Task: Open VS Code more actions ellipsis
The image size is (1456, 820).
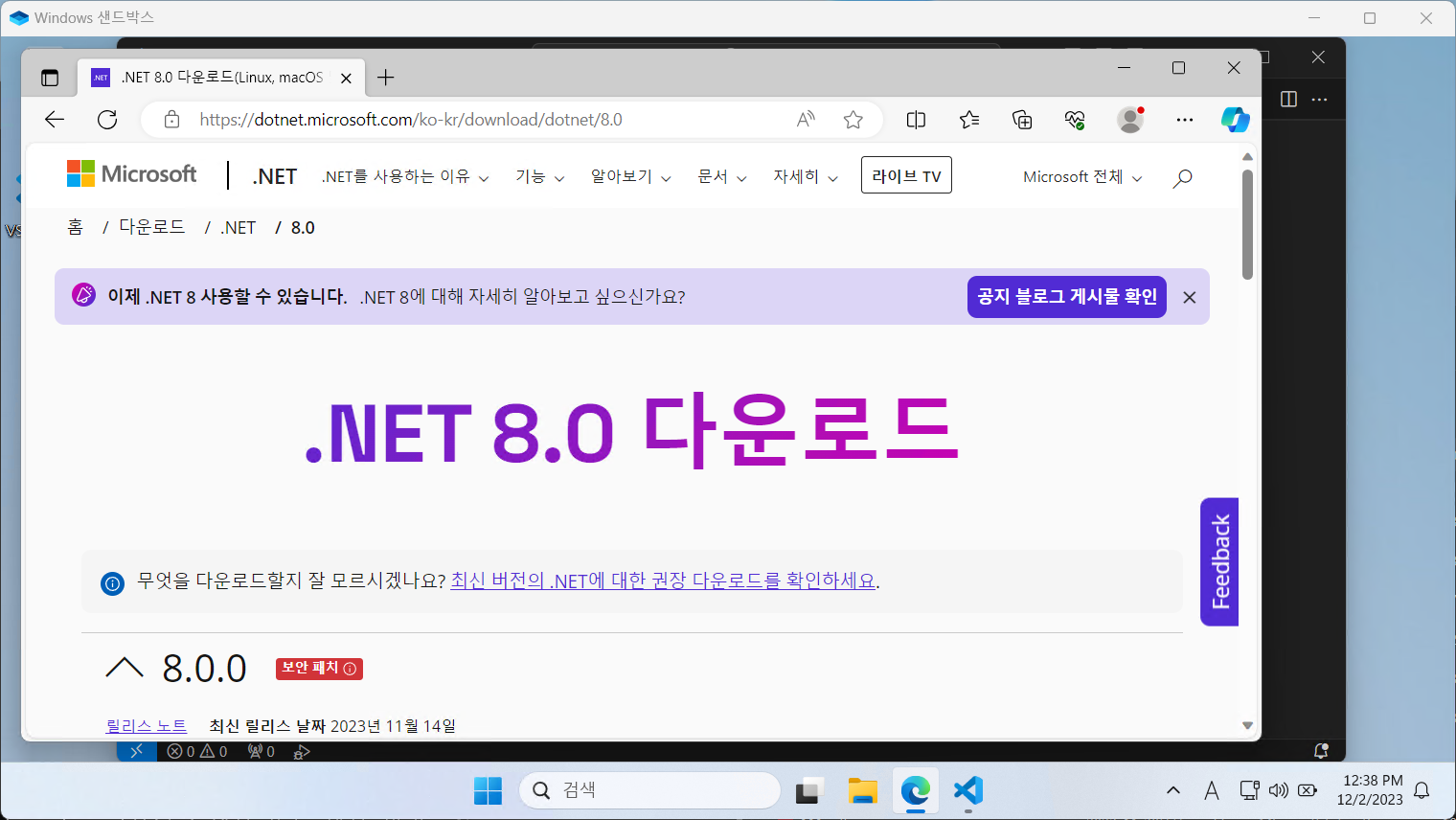Action: (x=1319, y=100)
